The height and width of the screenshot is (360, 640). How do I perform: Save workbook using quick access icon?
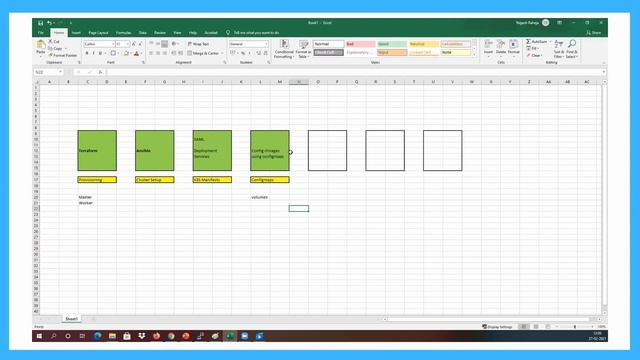point(40,23)
